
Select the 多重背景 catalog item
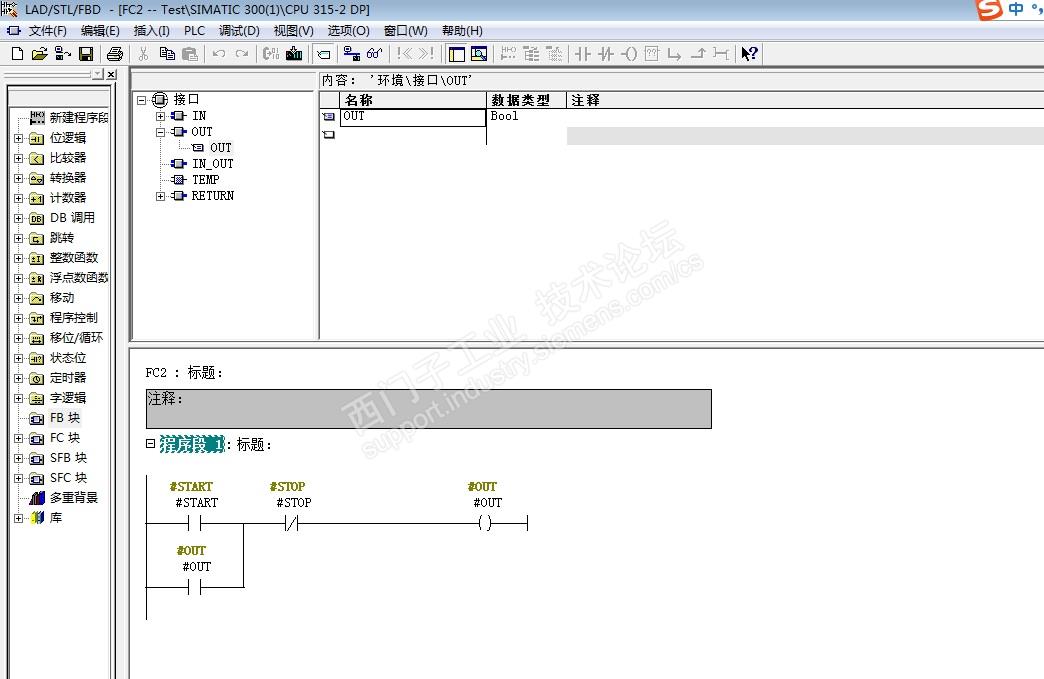pyautogui.click(x=73, y=497)
